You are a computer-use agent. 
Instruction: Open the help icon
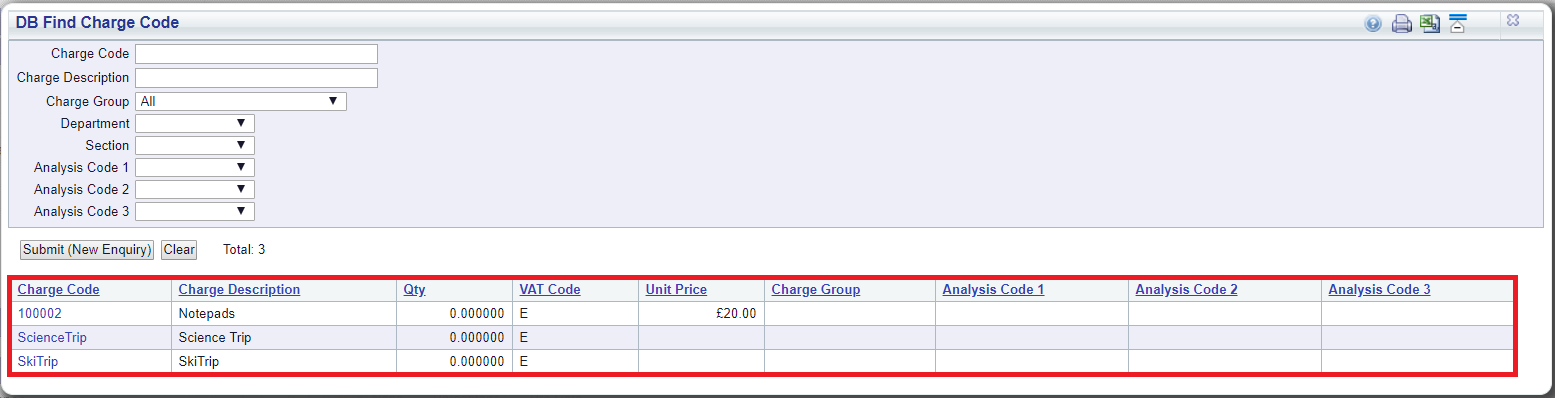tap(1373, 24)
